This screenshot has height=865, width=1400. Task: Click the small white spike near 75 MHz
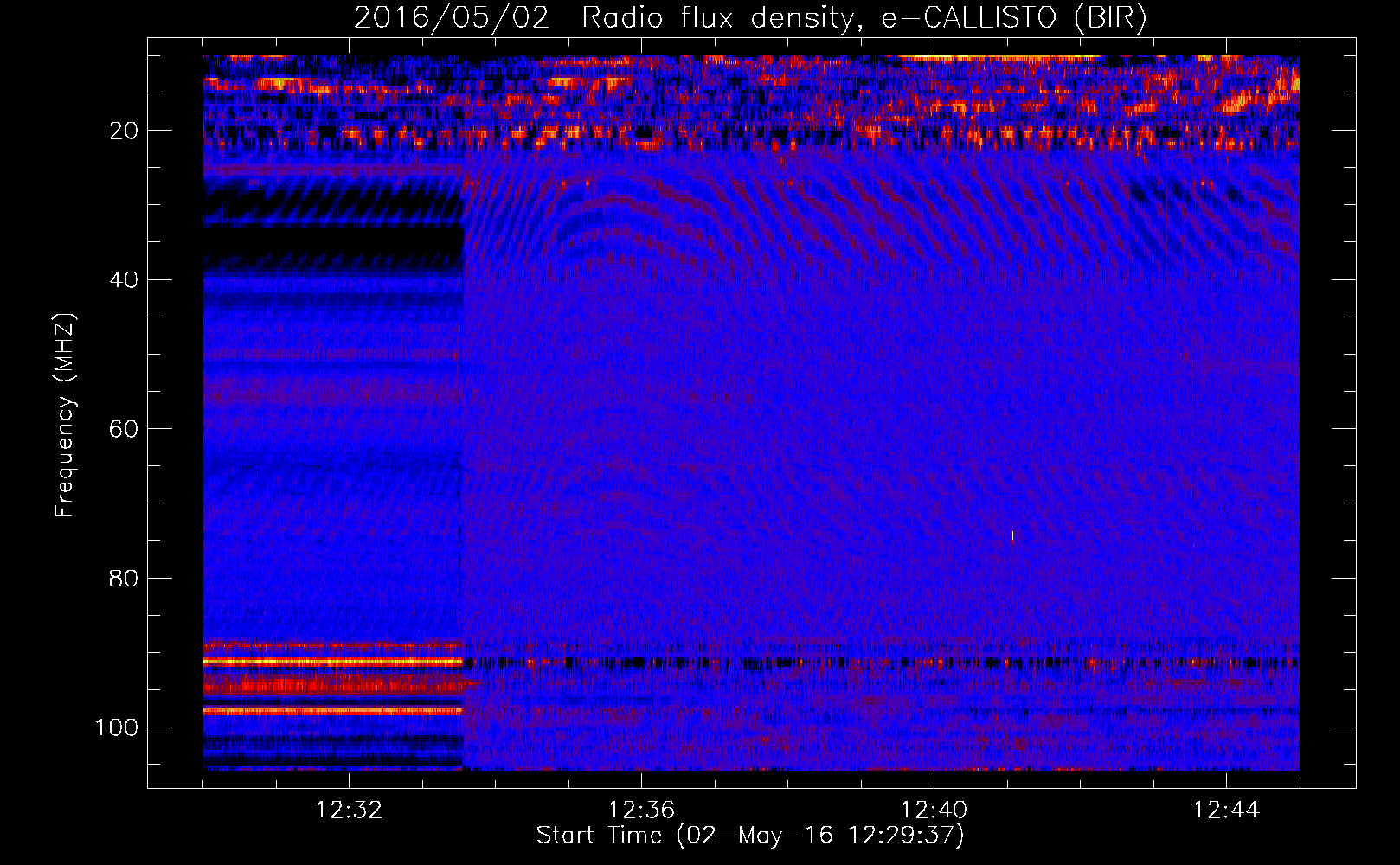point(1012,536)
